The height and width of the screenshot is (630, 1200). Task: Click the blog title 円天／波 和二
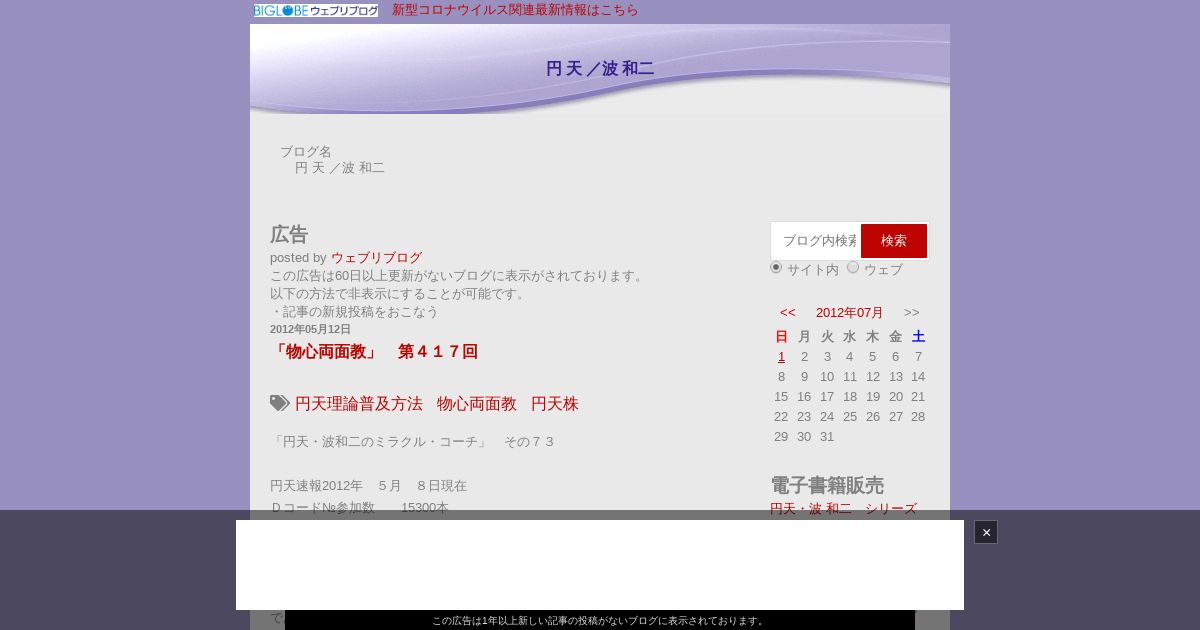[600, 69]
